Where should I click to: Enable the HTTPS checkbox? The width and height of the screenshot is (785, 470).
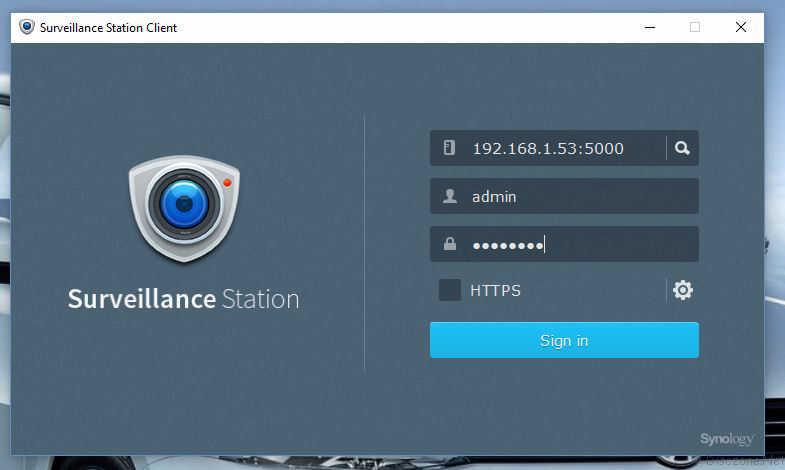(450, 290)
